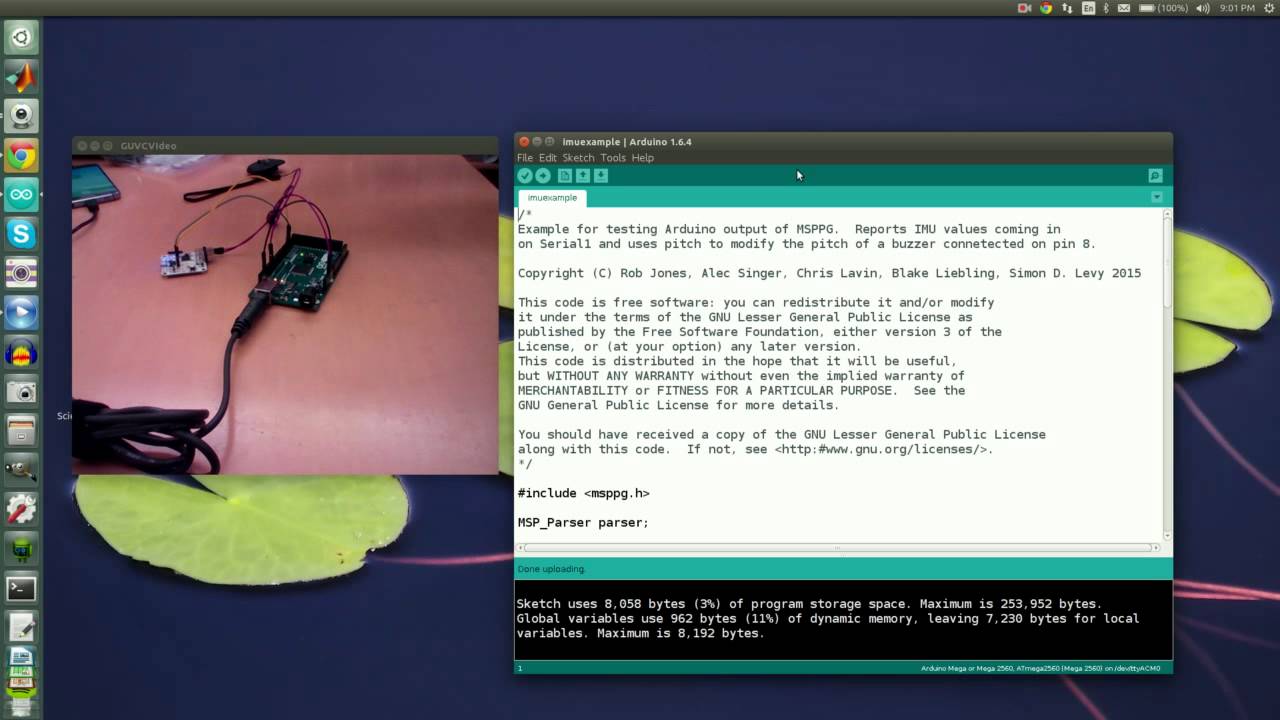Open the Serial Monitor magnifier icon

(1155, 176)
